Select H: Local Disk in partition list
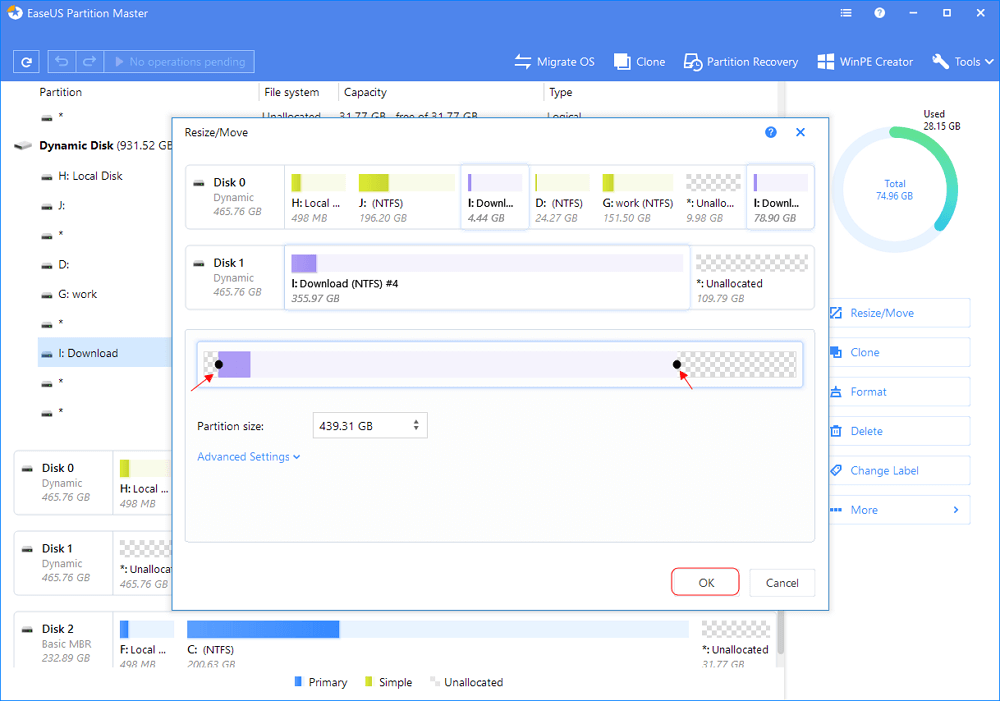This screenshot has height=701, width=1000. [x=90, y=176]
